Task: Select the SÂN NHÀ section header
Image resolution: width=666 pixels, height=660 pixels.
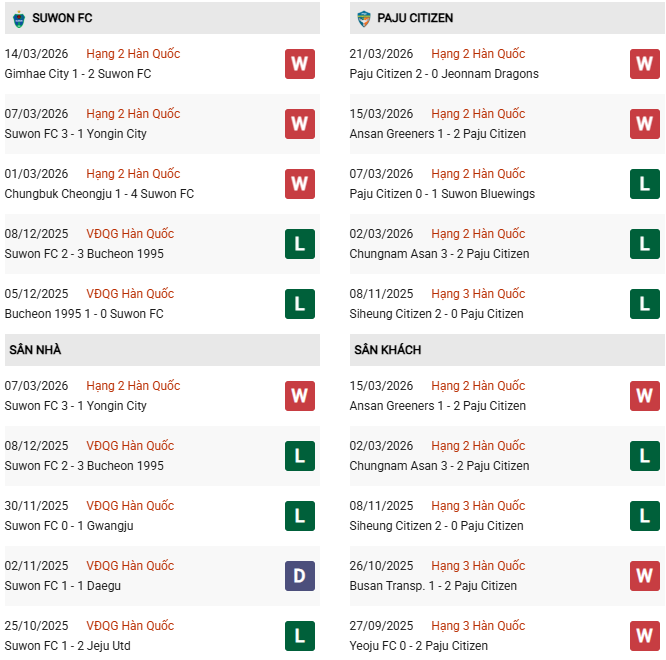Action: pos(36,350)
